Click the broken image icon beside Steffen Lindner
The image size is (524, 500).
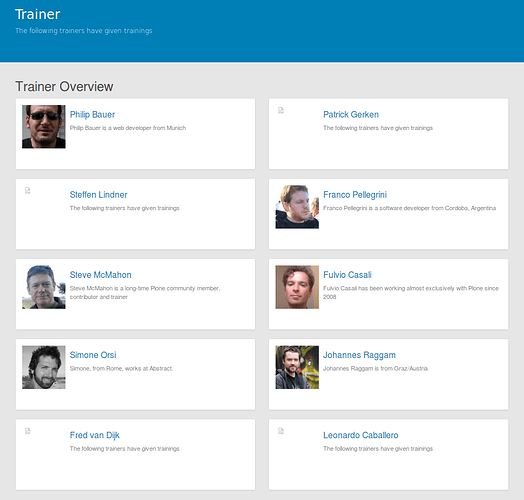pyautogui.click(x=27, y=190)
